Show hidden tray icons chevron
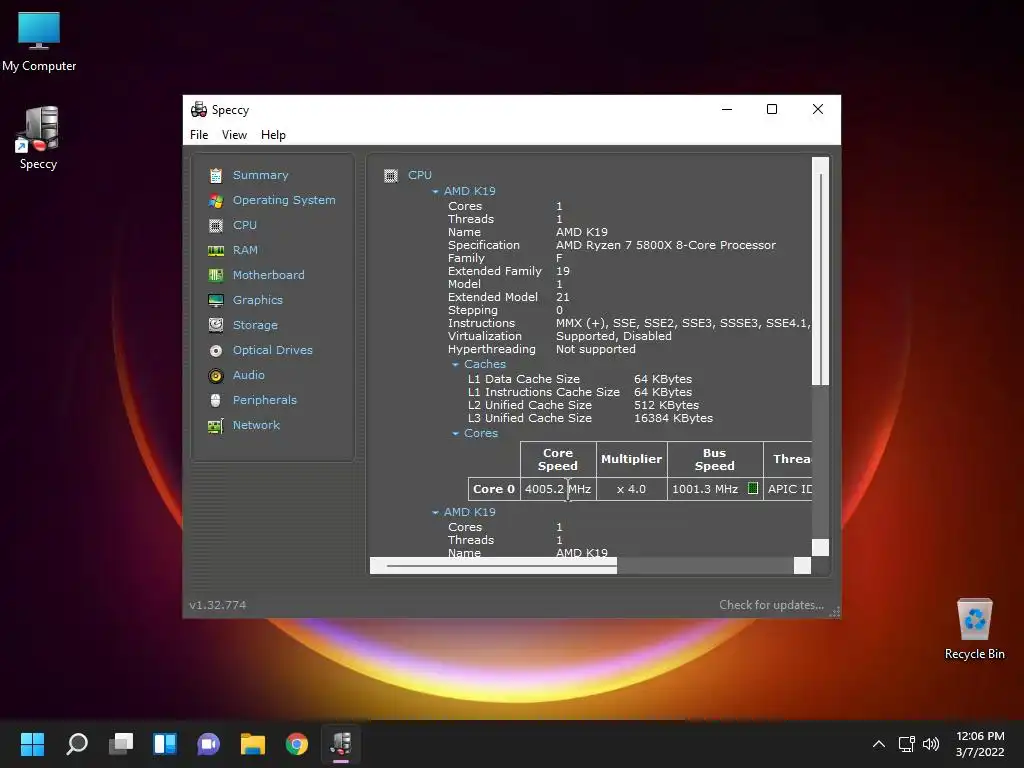This screenshot has width=1024, height=768. pos(879,744)
